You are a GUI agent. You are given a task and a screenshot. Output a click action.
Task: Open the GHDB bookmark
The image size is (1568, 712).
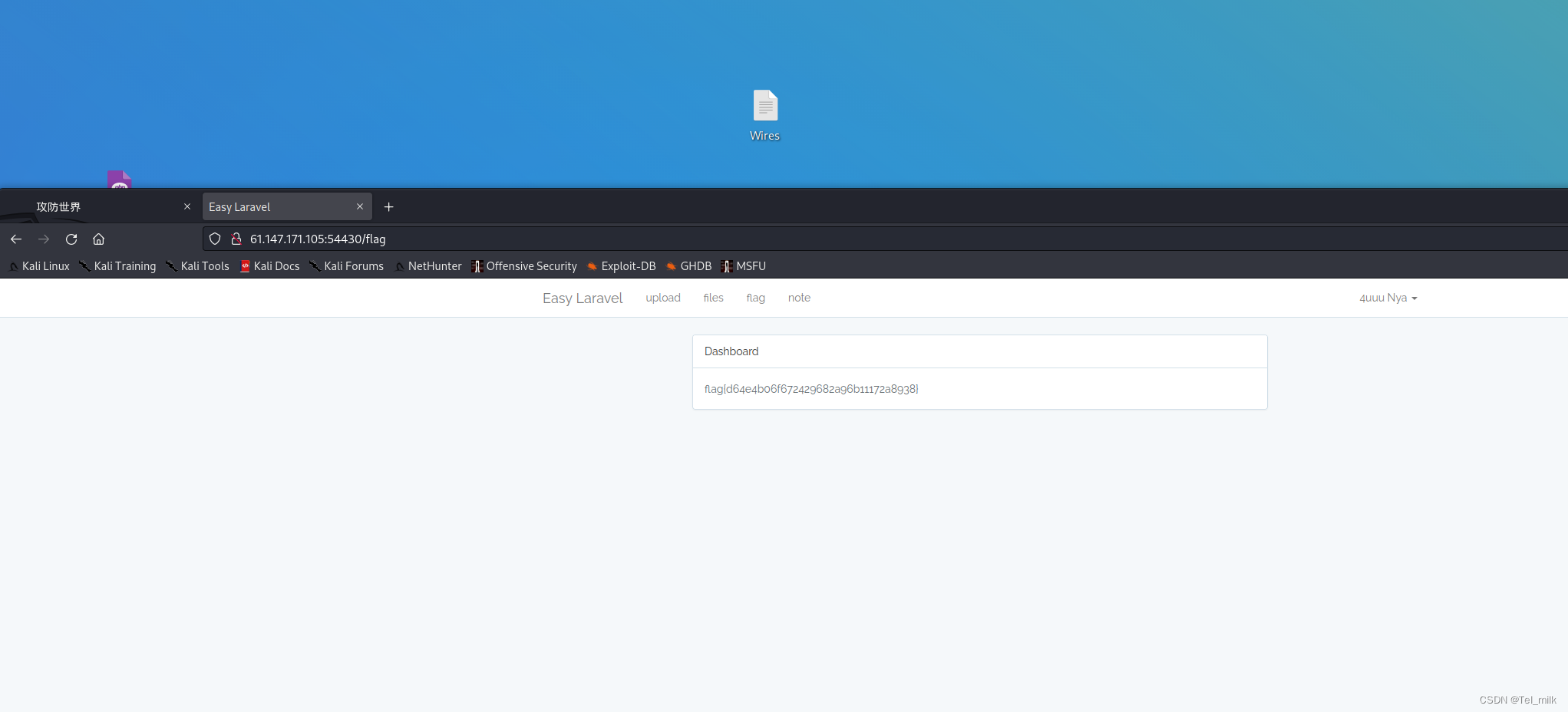coord(689,266)
